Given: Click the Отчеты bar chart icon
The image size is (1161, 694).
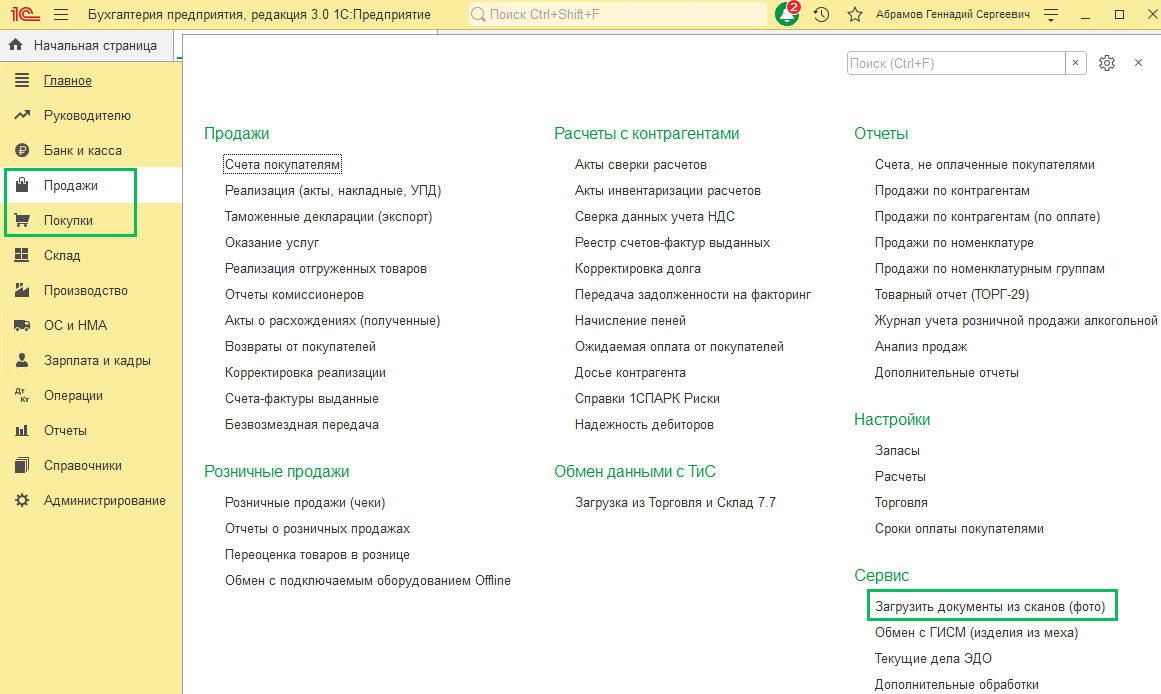Looking at the screenshot, I should [x=22, y=430].
